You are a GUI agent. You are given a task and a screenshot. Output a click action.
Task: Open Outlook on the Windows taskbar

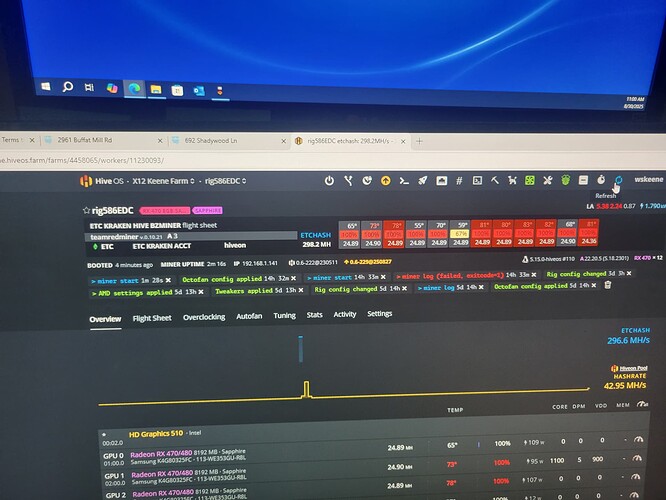[x=199, y=91]
